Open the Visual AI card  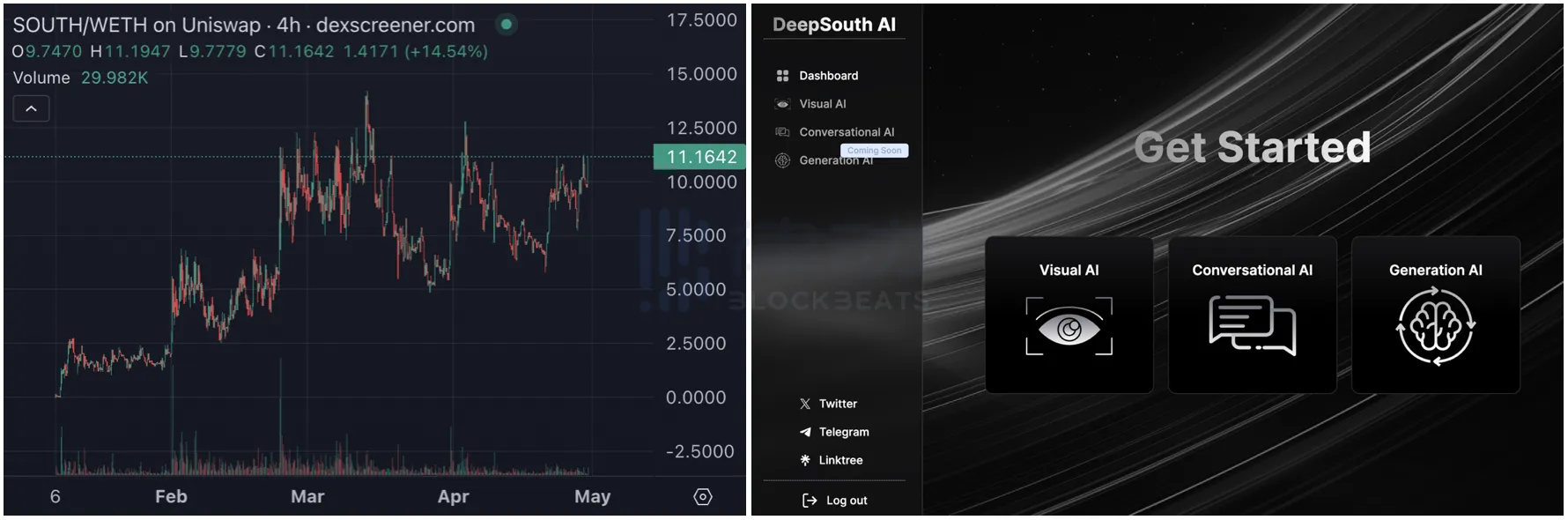[x=1069, y=315]
